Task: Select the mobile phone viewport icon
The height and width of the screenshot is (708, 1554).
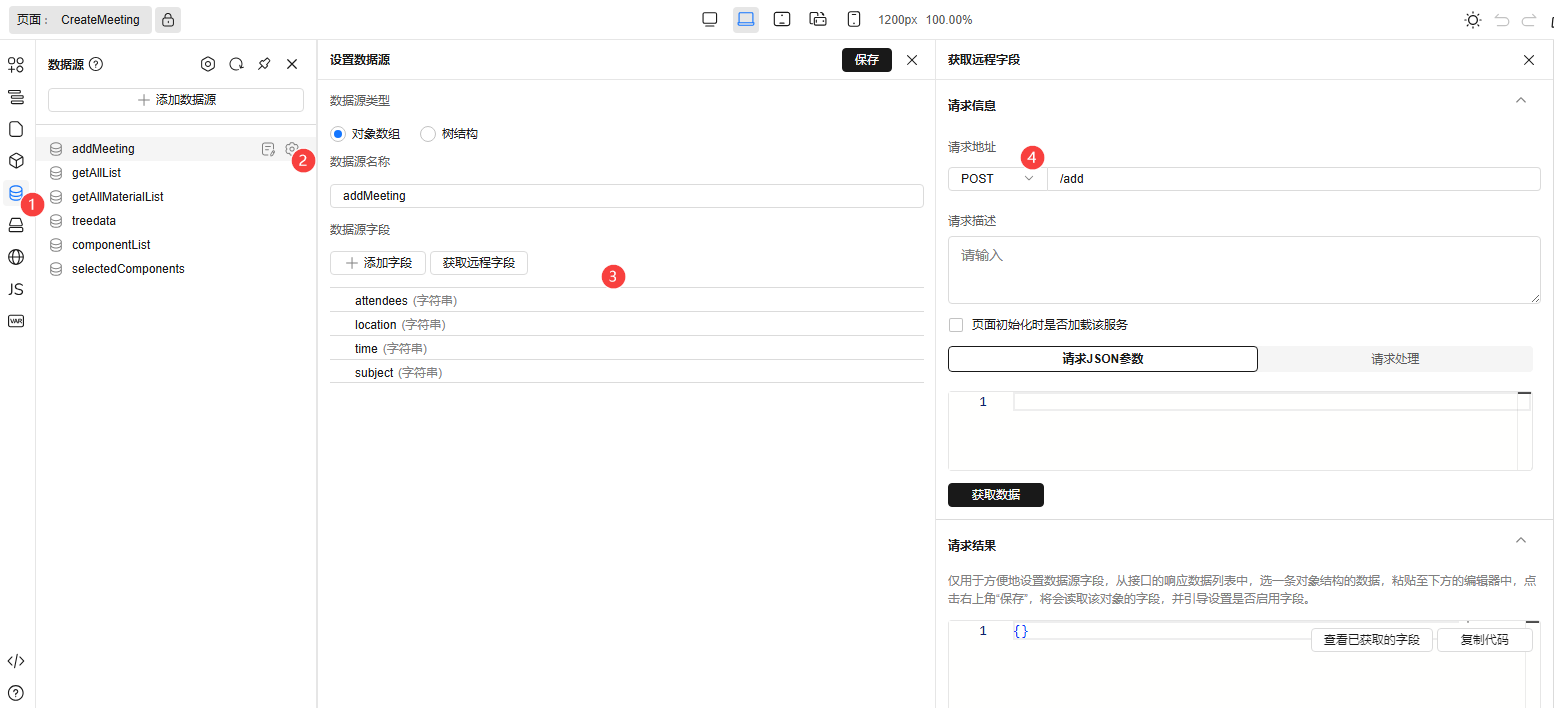Action: [x=854, y=20]
